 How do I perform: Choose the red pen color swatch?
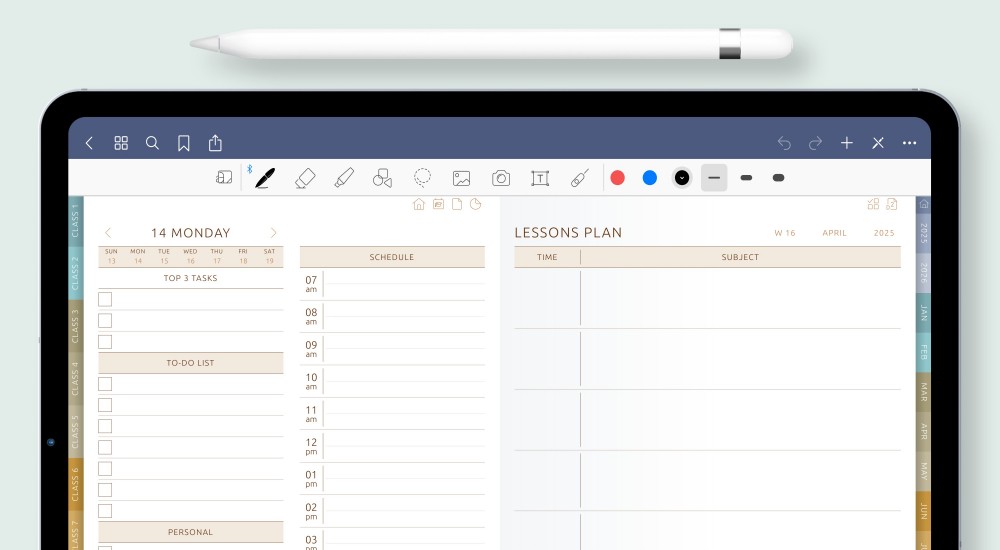618,178
